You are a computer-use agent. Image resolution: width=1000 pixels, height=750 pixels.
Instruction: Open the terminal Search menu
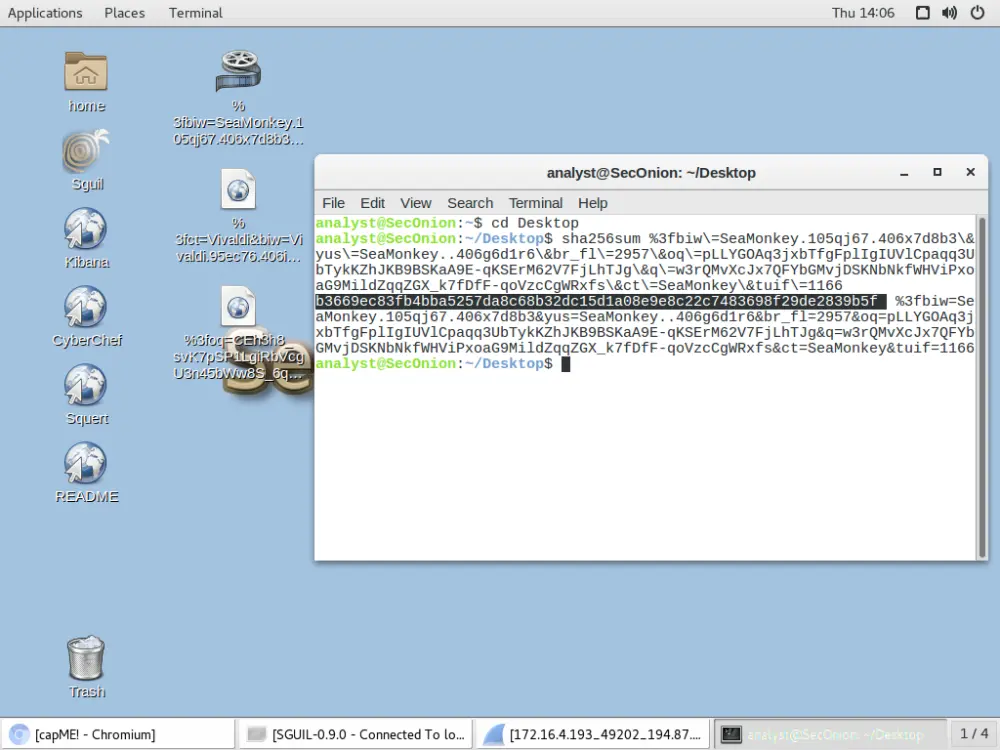coord(470,203)
